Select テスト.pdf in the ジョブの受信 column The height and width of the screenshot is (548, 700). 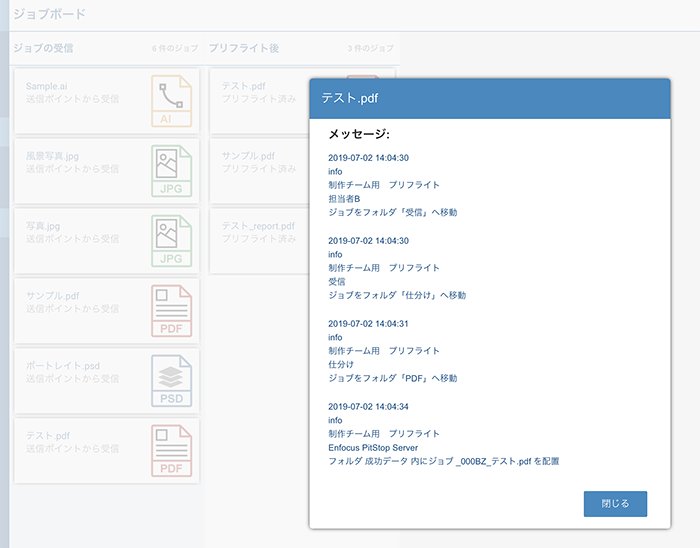[x=48, y=436]
